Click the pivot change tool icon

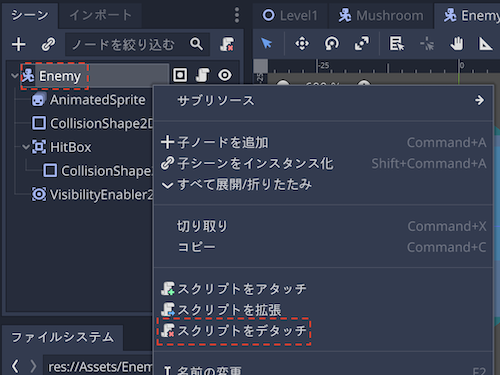[x=427, y=44]
